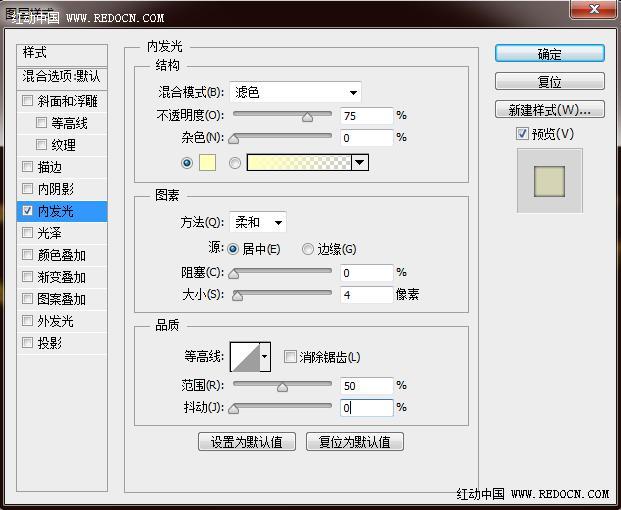Click the style preview thumbnail square
This screenshot has height=510, width=621.
[549, 181]
